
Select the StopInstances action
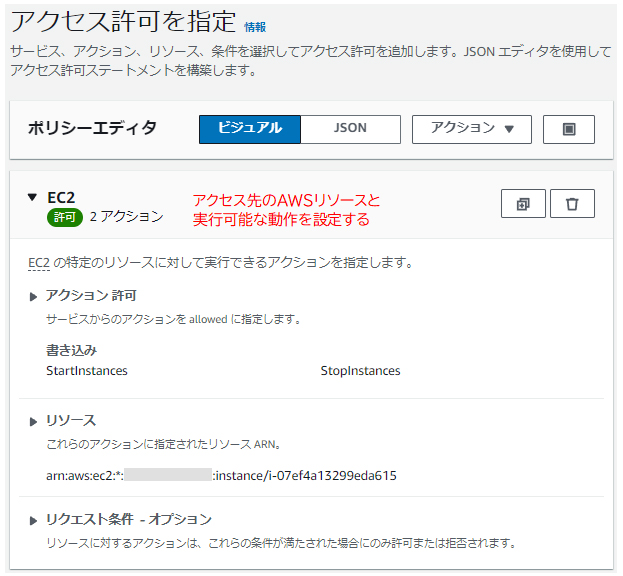point(360,371)
